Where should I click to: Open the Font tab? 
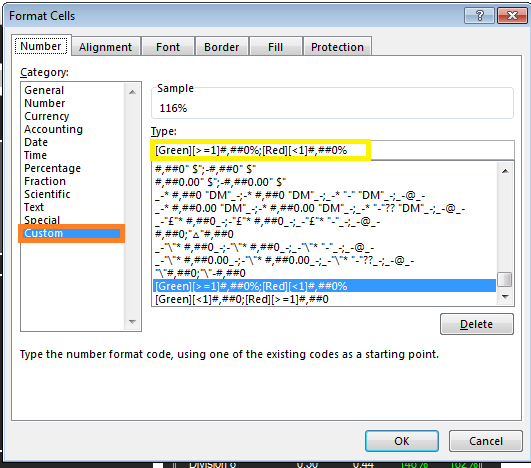point(168,47)
